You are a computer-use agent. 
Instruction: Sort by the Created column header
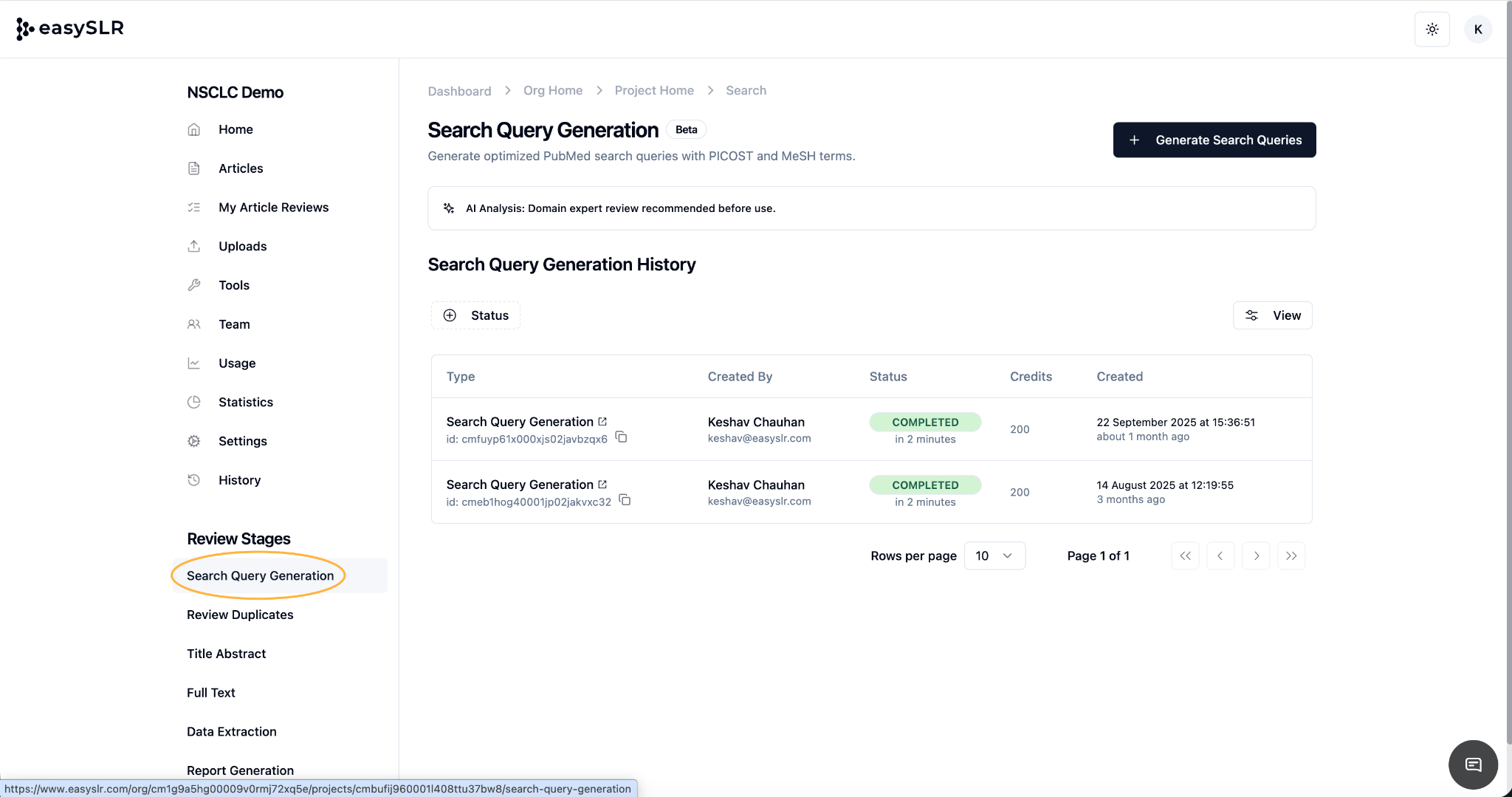point(1119,377)
